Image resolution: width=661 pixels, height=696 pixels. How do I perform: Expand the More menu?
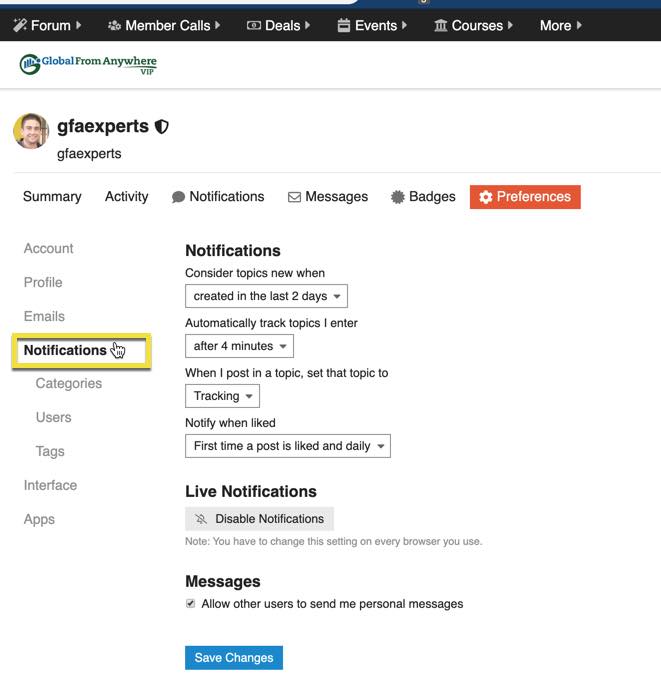(561, 25)
